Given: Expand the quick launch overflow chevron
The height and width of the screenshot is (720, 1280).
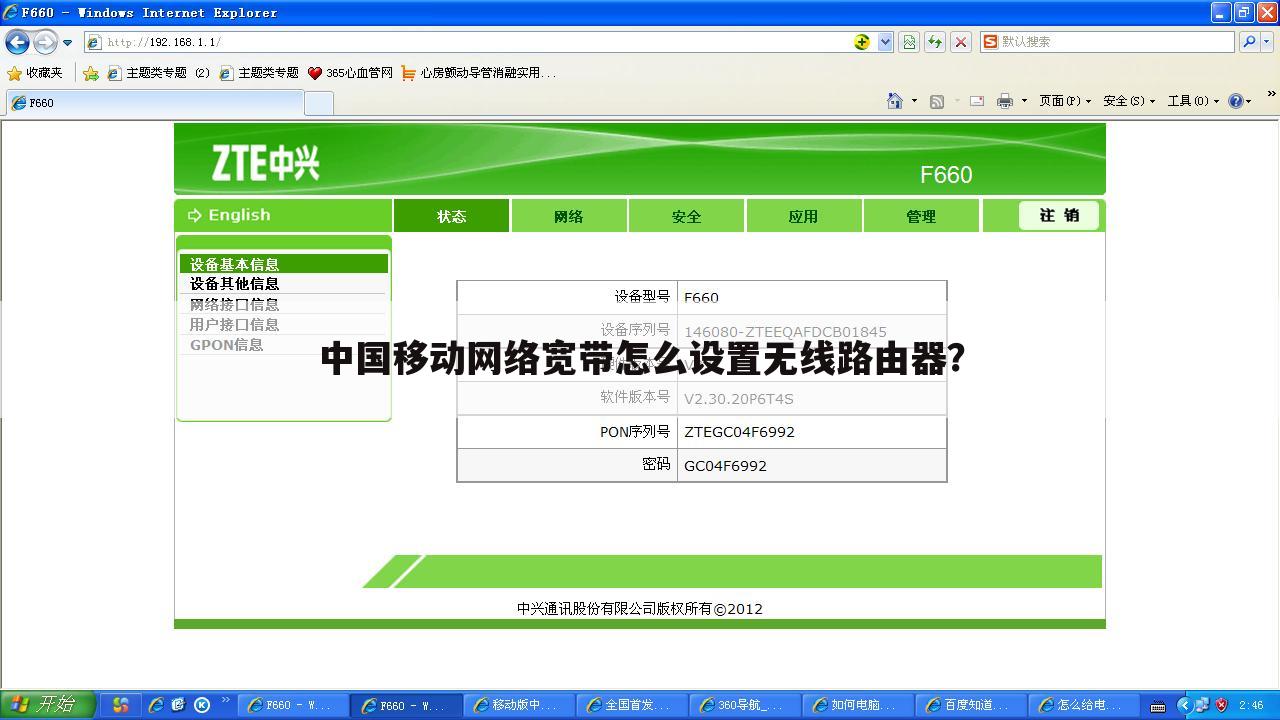Looking at the screenshot, I should click(x=226, y=701).
